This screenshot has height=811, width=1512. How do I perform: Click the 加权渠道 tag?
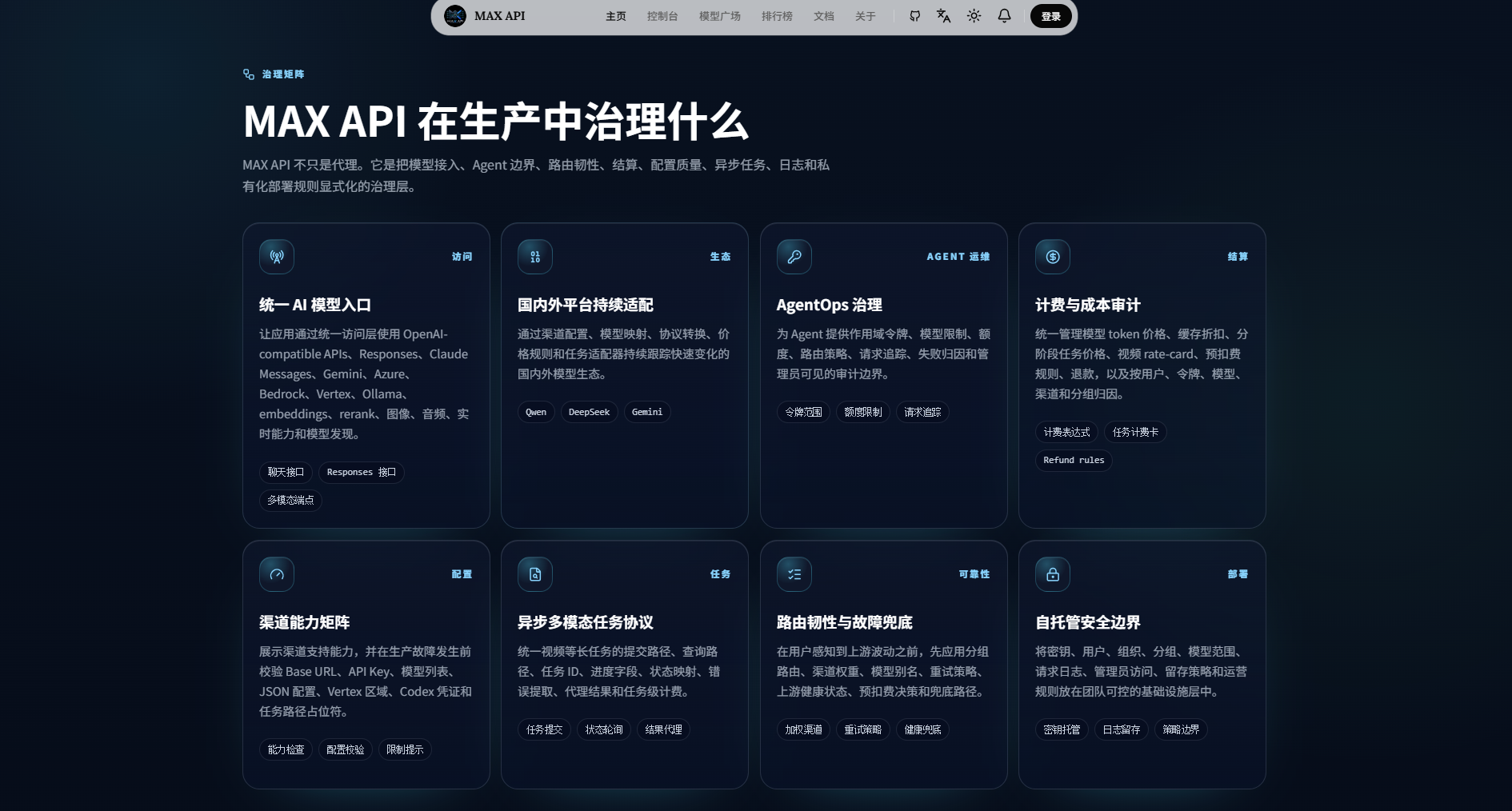(803, 730)
